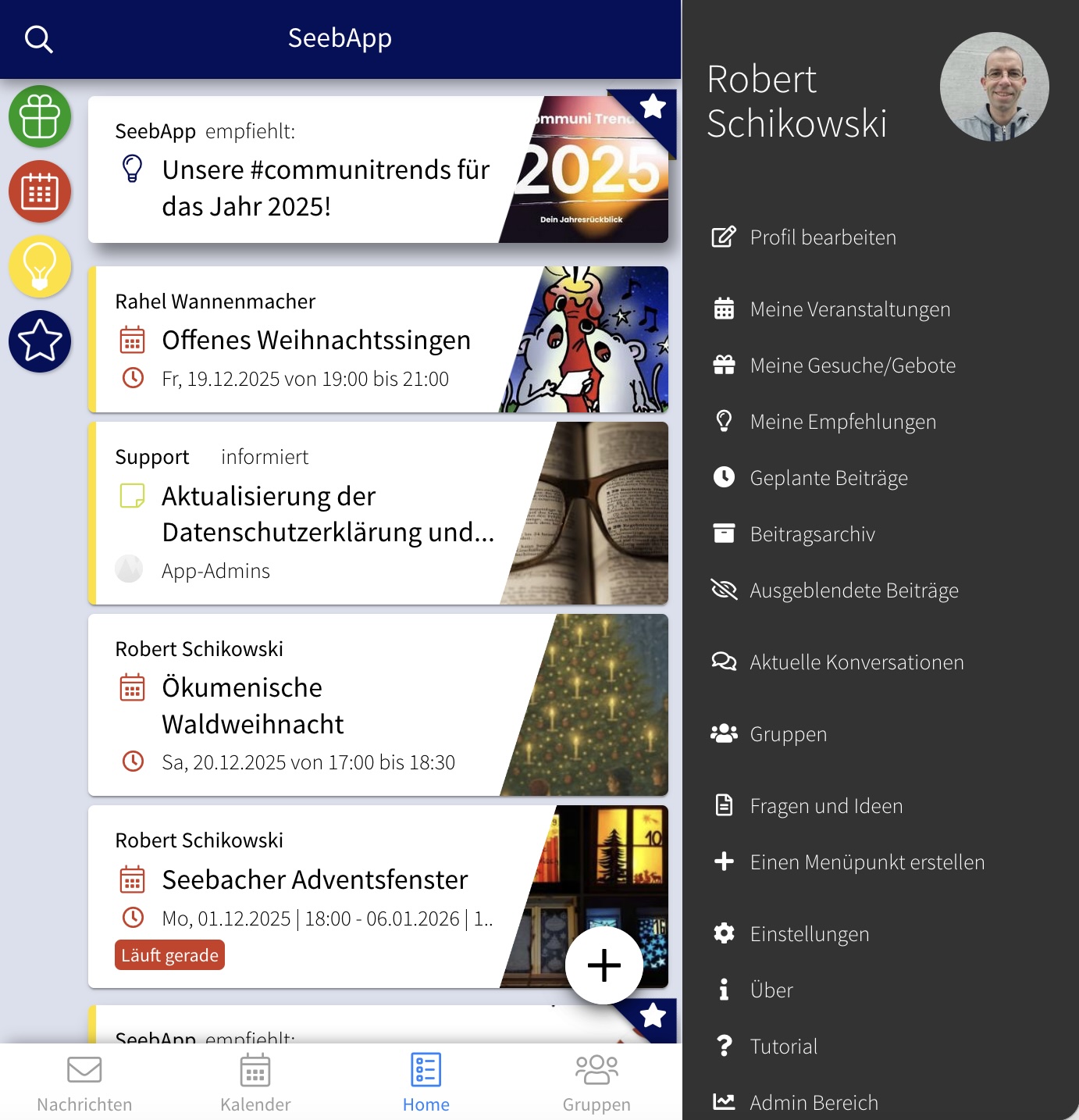Select the red calendar filter icon

(40, 192)
